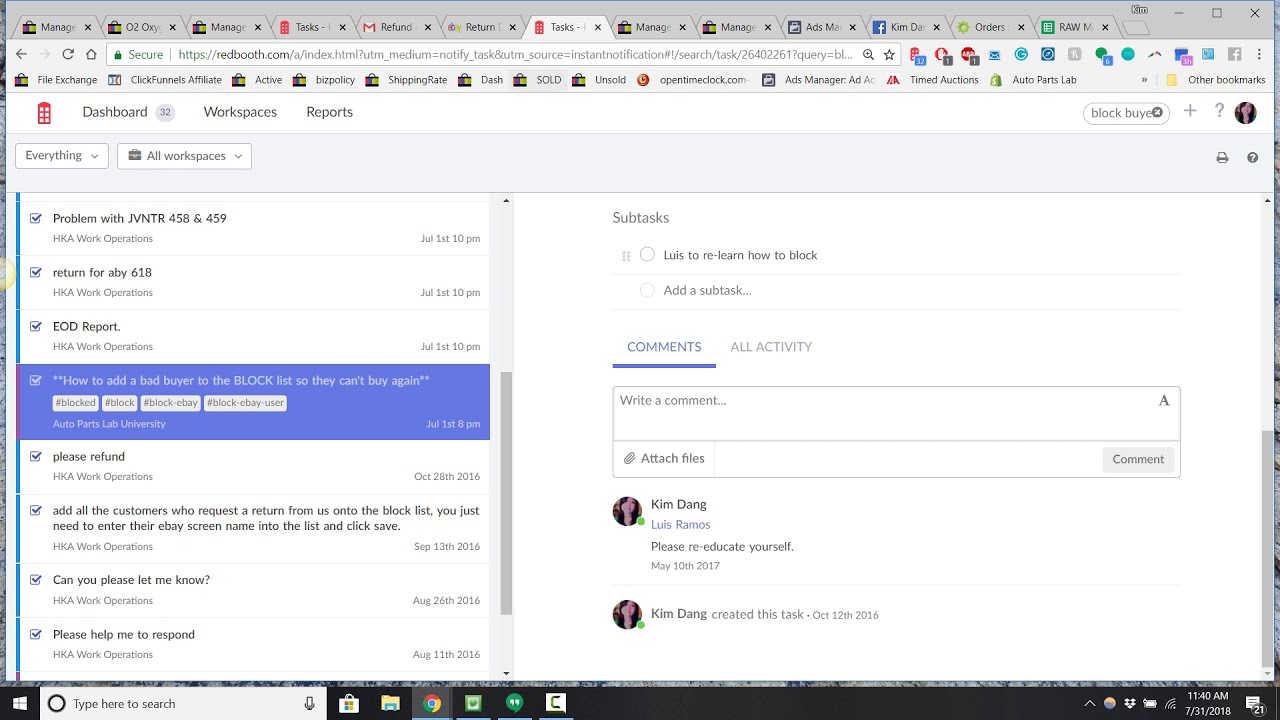
Task: Click the Comment button
Action: pyautogui.click(x=1138, y=459)
